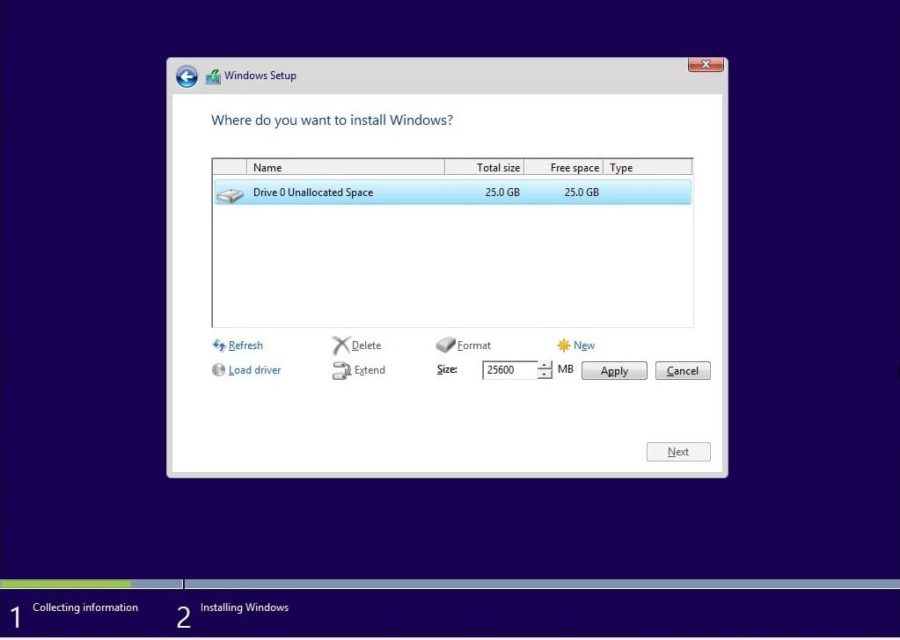Click the Name column header
The image size is (900, 640).
click(x=346, y=168)
